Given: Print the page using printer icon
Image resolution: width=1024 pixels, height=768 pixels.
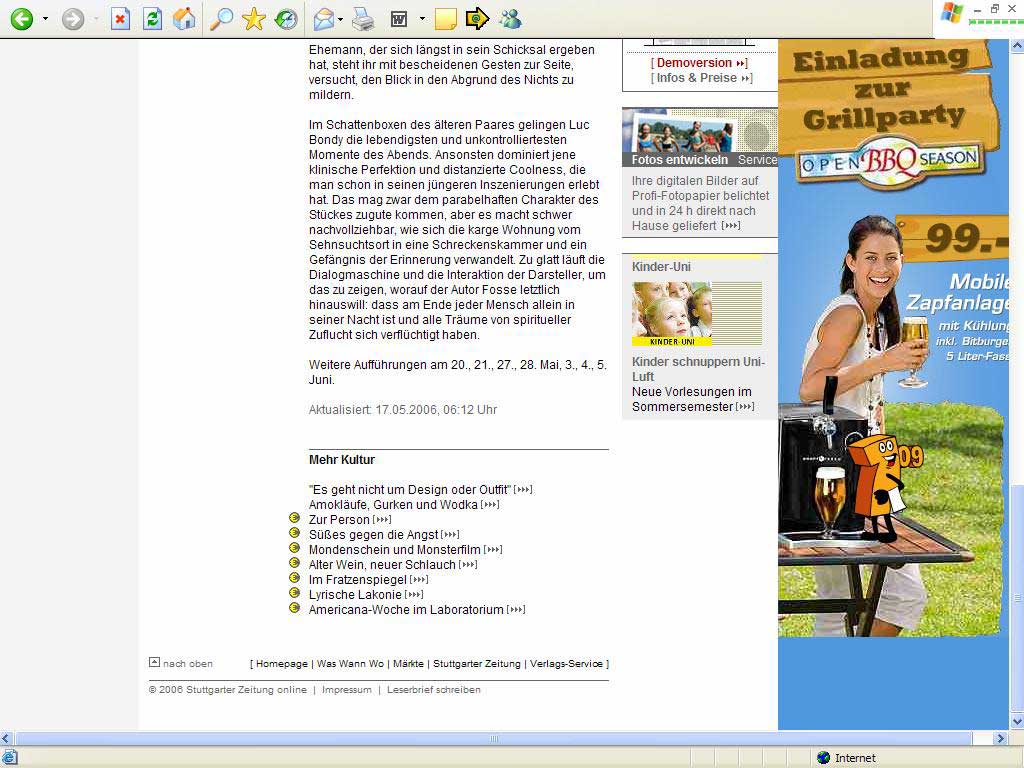Looking at the screenshot, I should [x=362, y=18].
